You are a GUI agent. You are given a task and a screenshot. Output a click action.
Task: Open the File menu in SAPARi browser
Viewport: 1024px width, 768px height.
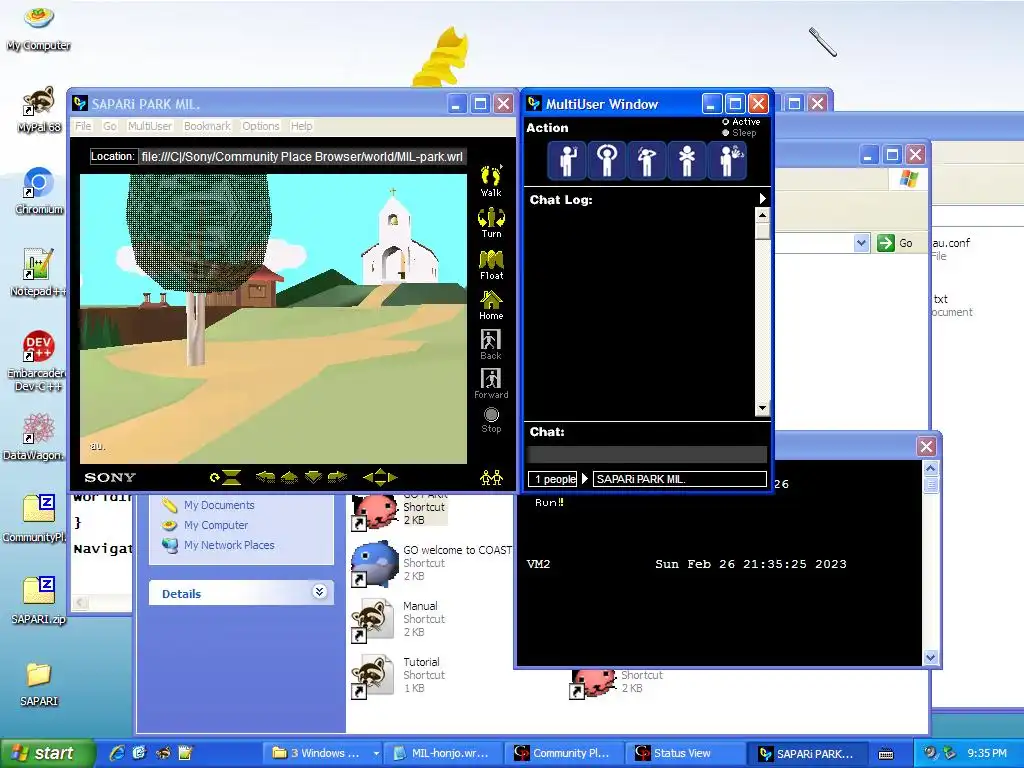click(83, 126)
